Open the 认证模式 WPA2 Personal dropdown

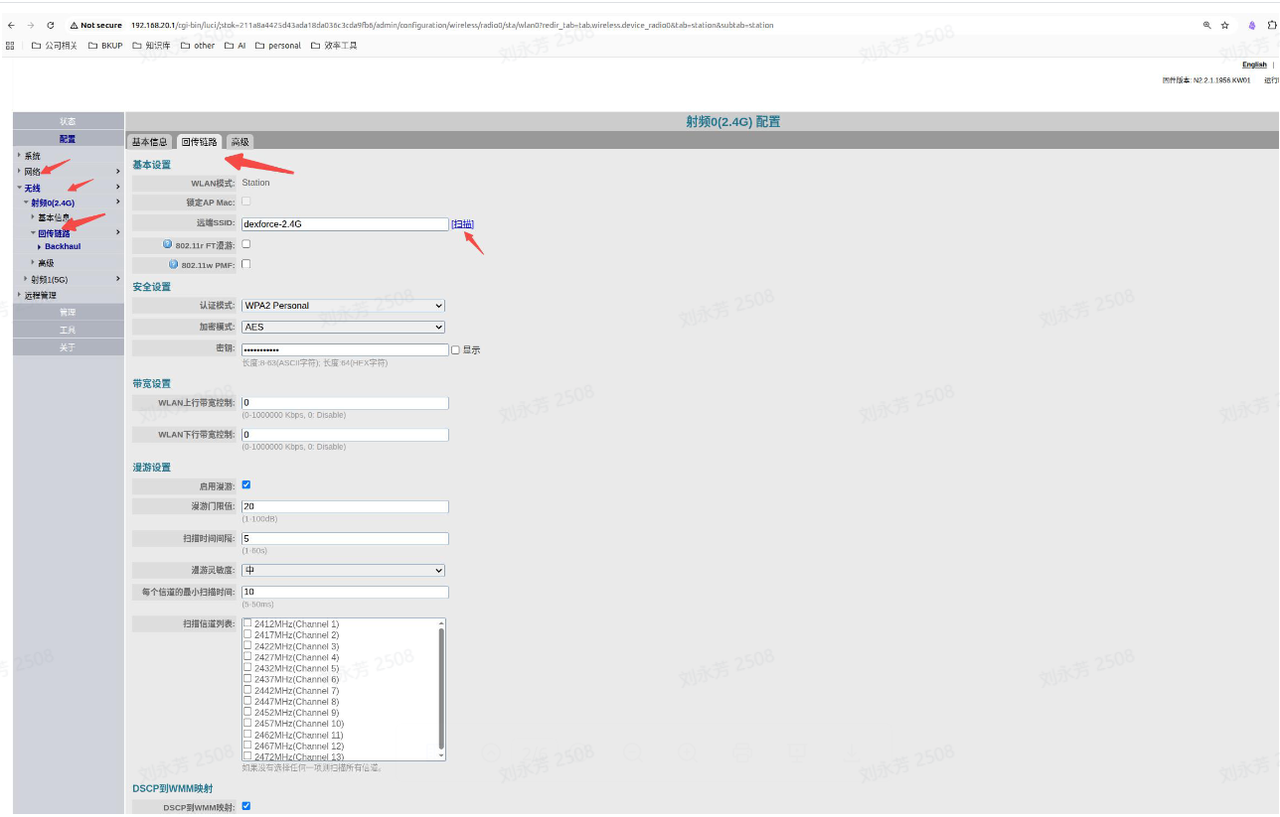coord(343,305)
